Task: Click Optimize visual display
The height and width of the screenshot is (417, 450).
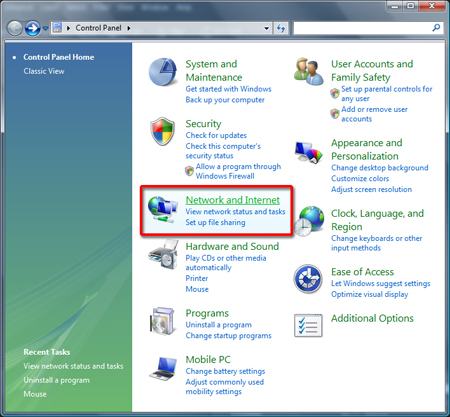Action: 369,295
